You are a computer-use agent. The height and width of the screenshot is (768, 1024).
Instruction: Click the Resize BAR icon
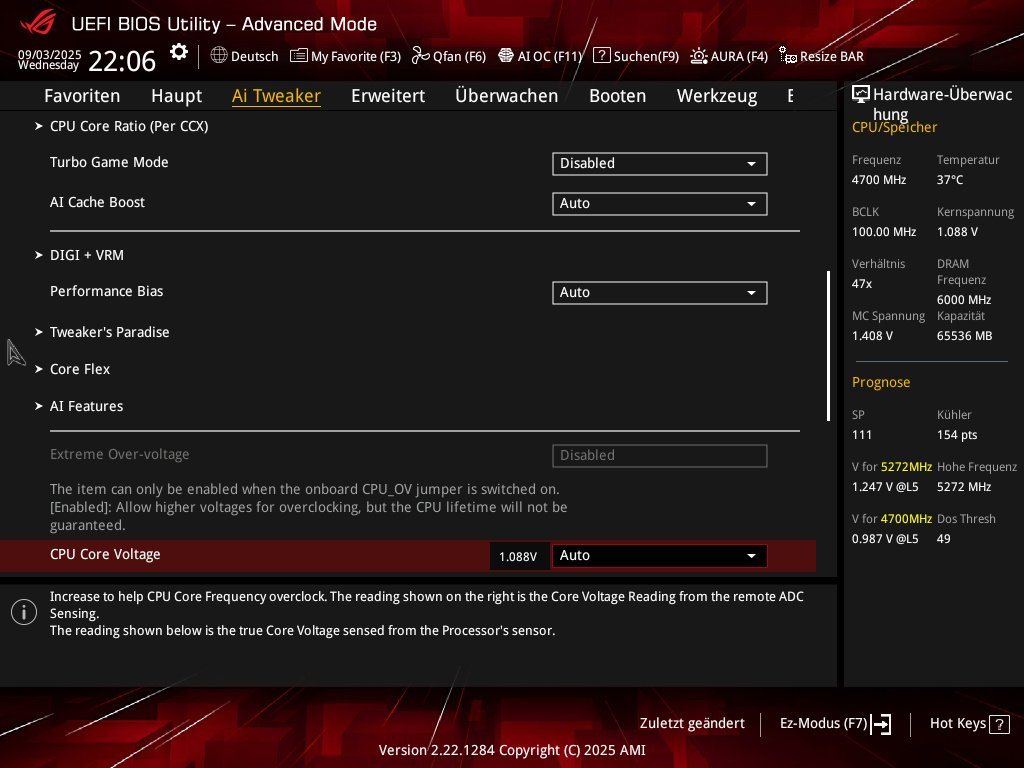coord(788,56)
